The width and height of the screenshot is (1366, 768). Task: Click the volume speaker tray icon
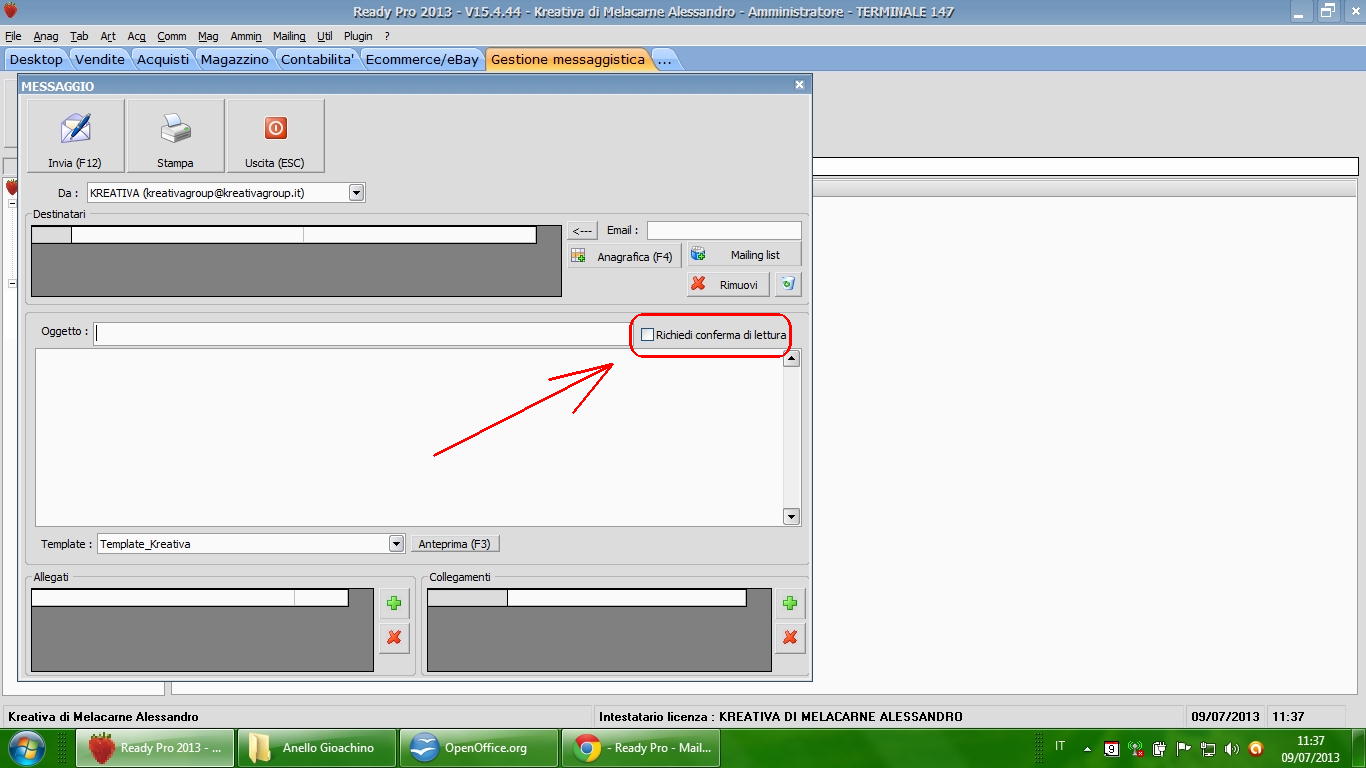point(1231,748)
